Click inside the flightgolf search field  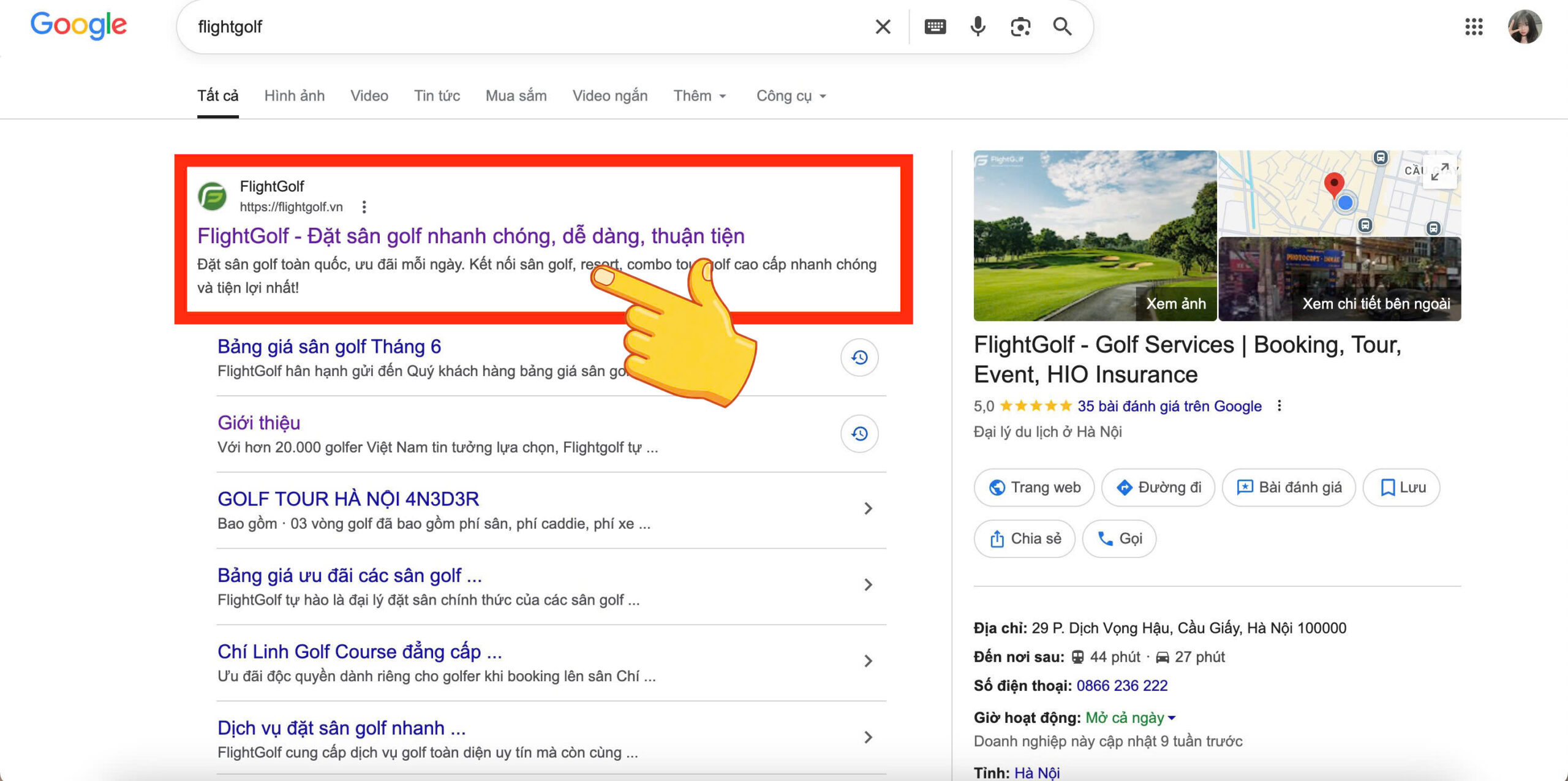coord(527,27)
